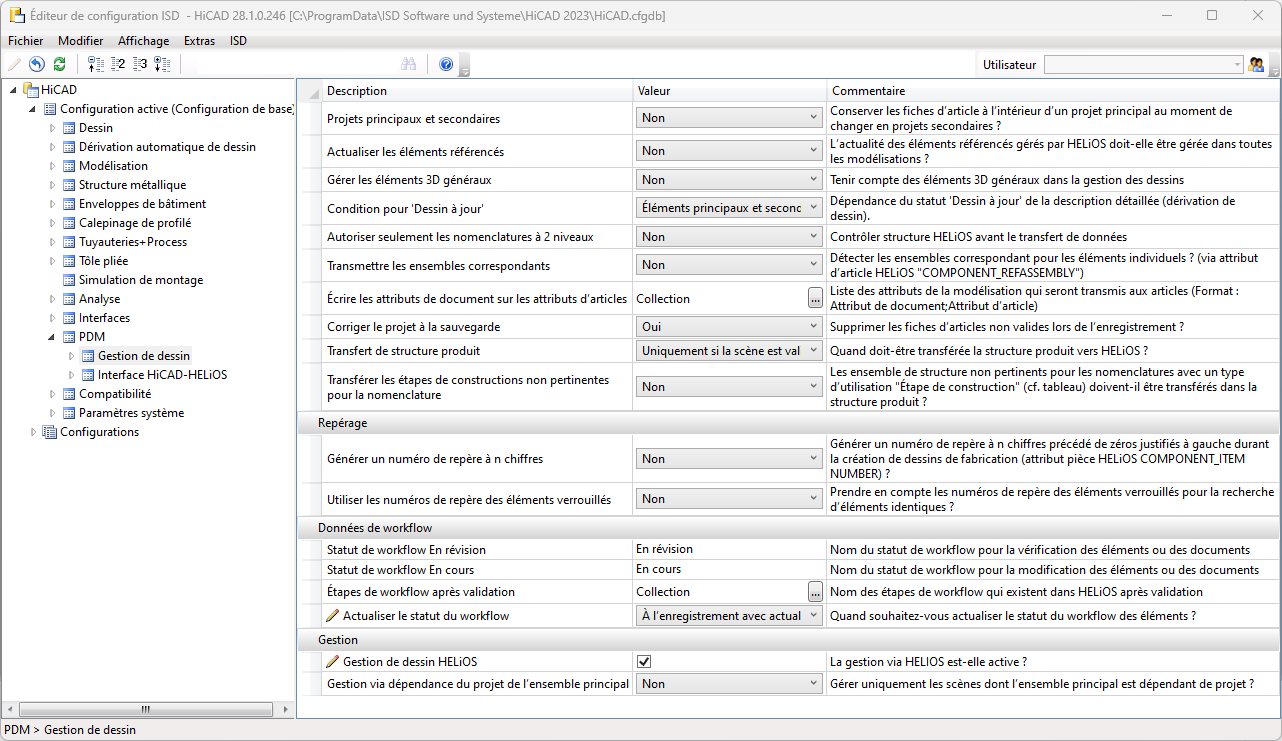The height and width of the screenshot is (741, 1282).
Task: Click the Compatibilité node icon
Action: tap(69, 394)
